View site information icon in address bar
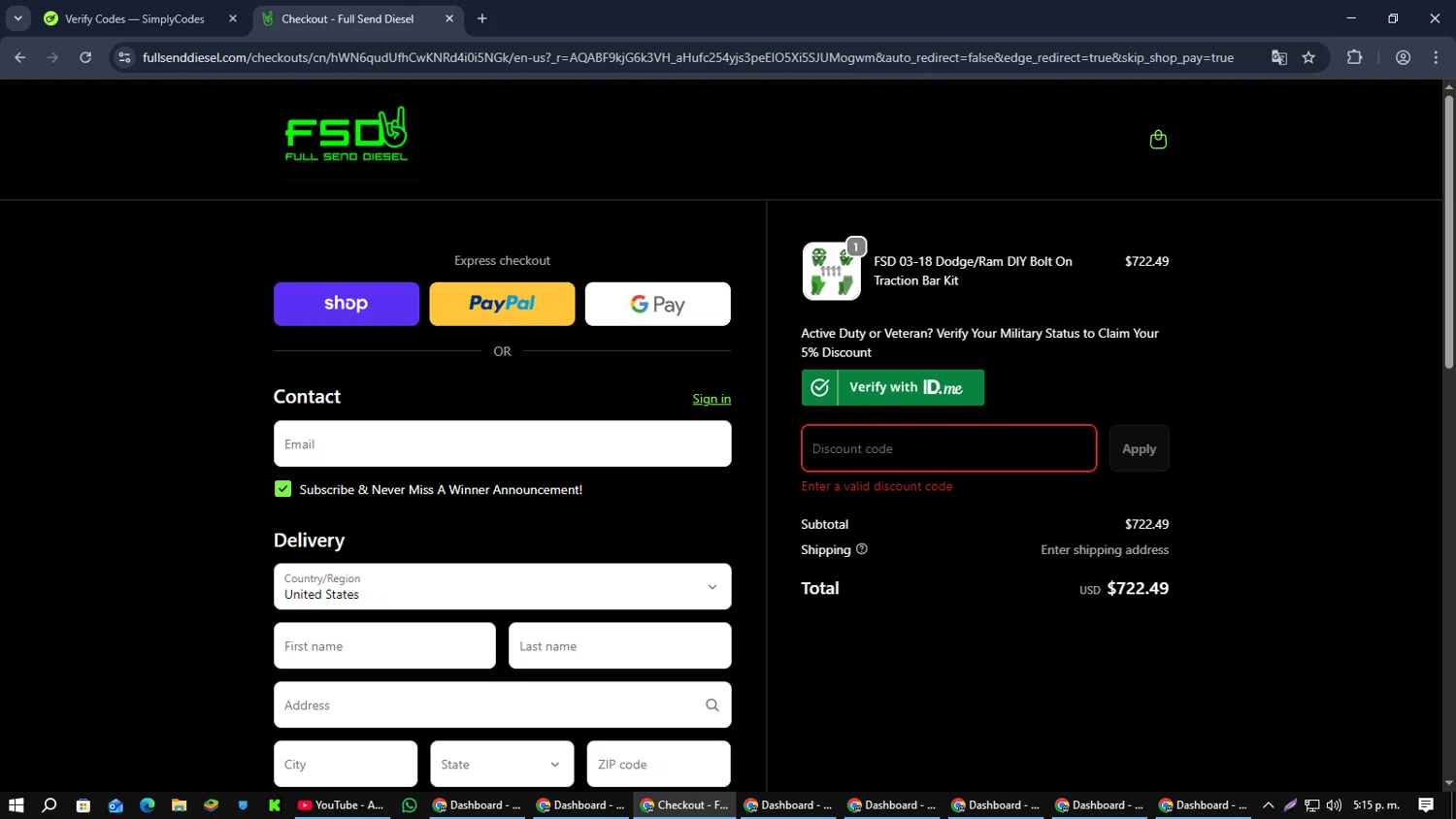The height and width of the screenshot is (819, 1456). [x=124, y=57]
